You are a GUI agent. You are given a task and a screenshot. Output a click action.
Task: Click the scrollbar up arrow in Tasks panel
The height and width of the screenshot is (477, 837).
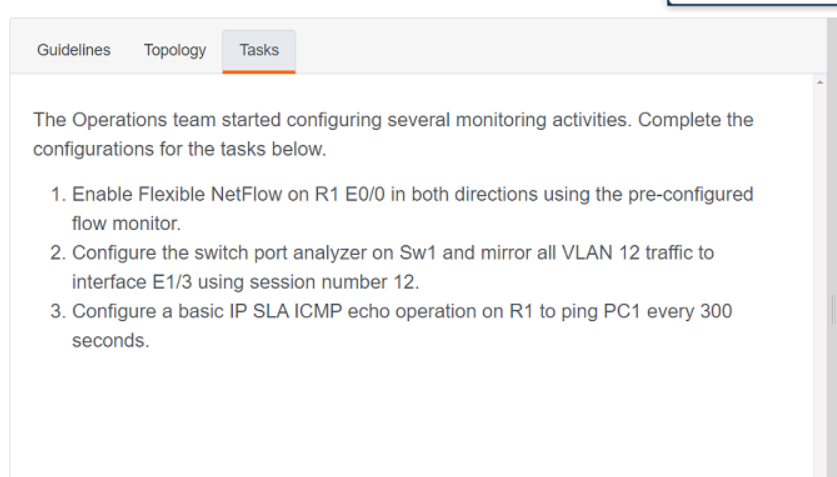point(820,82)
